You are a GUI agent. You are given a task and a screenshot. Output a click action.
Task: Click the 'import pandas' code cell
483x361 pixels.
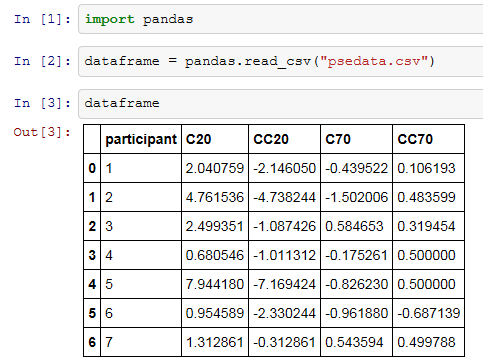coord(281,19)
